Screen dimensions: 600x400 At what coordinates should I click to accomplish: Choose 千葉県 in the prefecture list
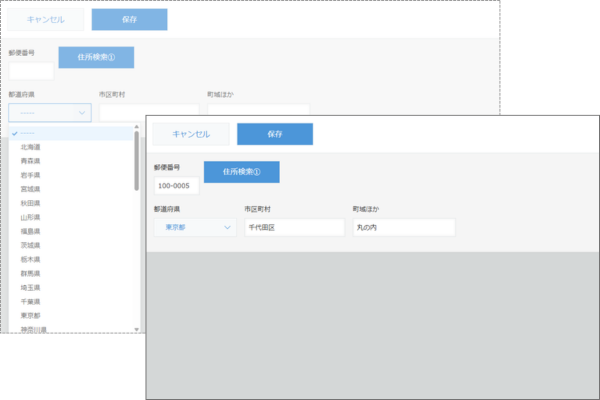click(32, 300)
